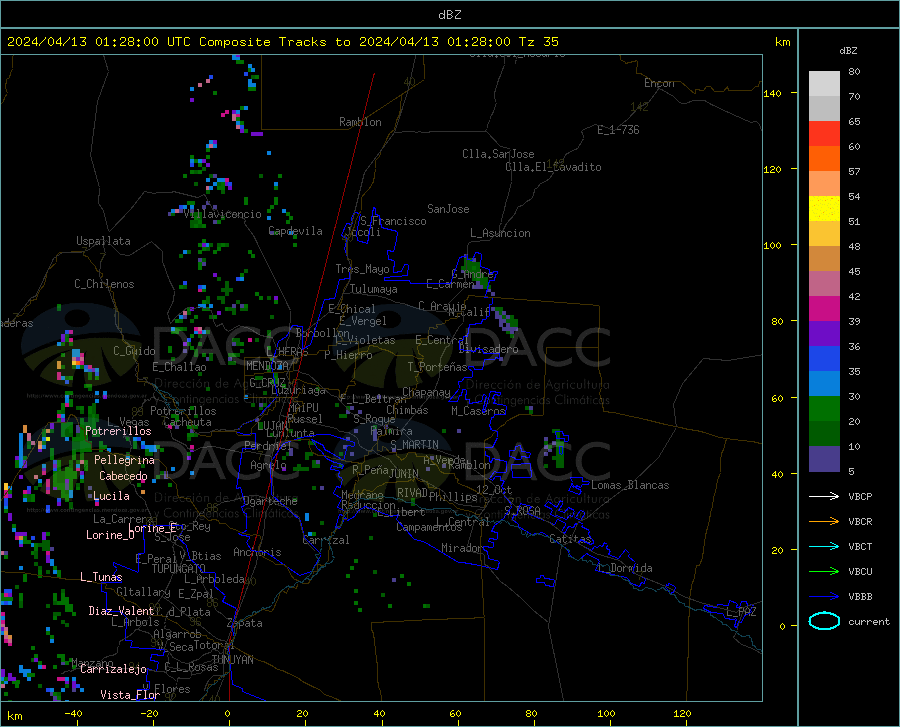Viewport: 900px width, 727px height.
Task: Click the Cabecedo label
Action: point(123,476)
